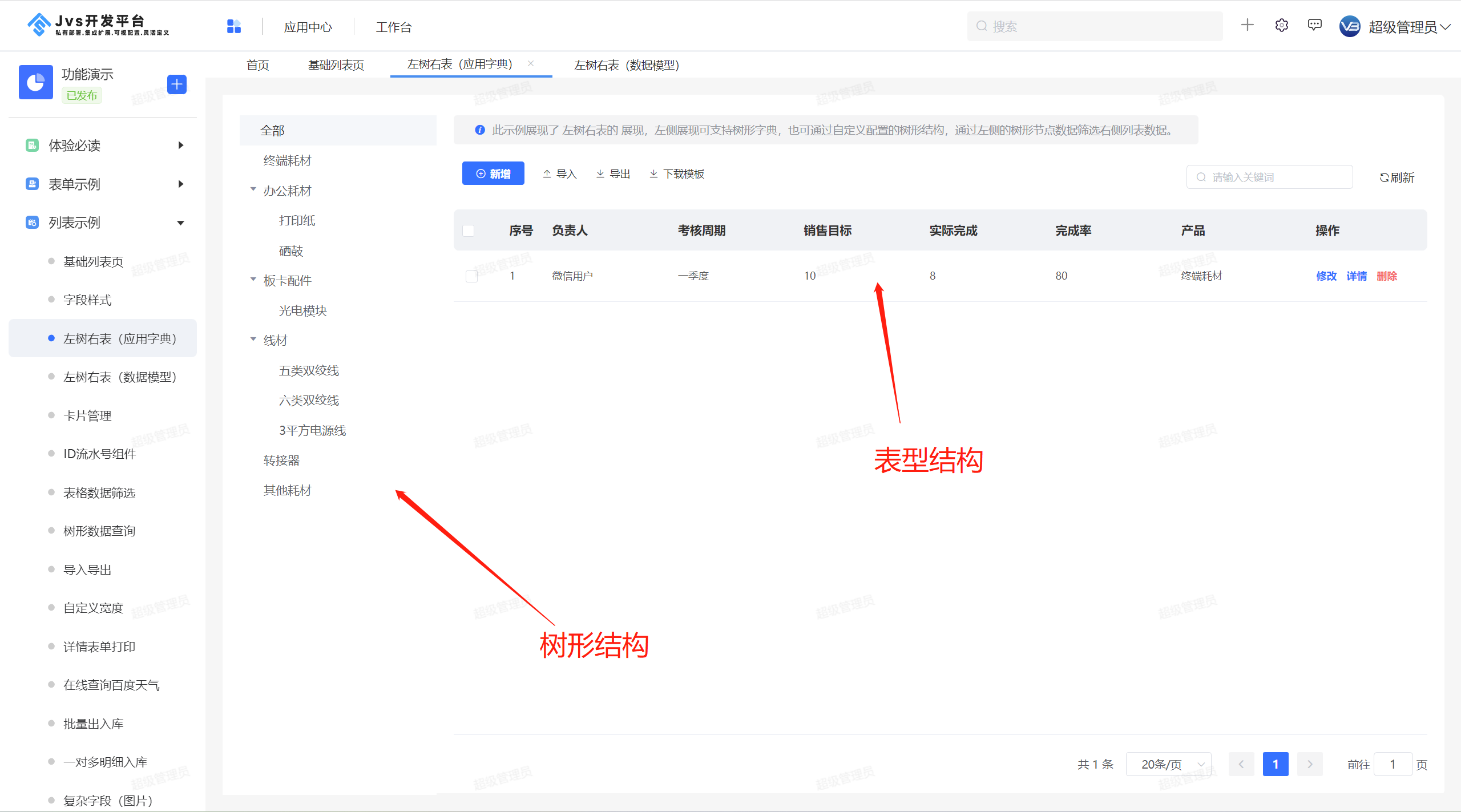1461x812 pixels.
Task: Open the 超级管理员 user dropdown
Action: point(1410,27)
